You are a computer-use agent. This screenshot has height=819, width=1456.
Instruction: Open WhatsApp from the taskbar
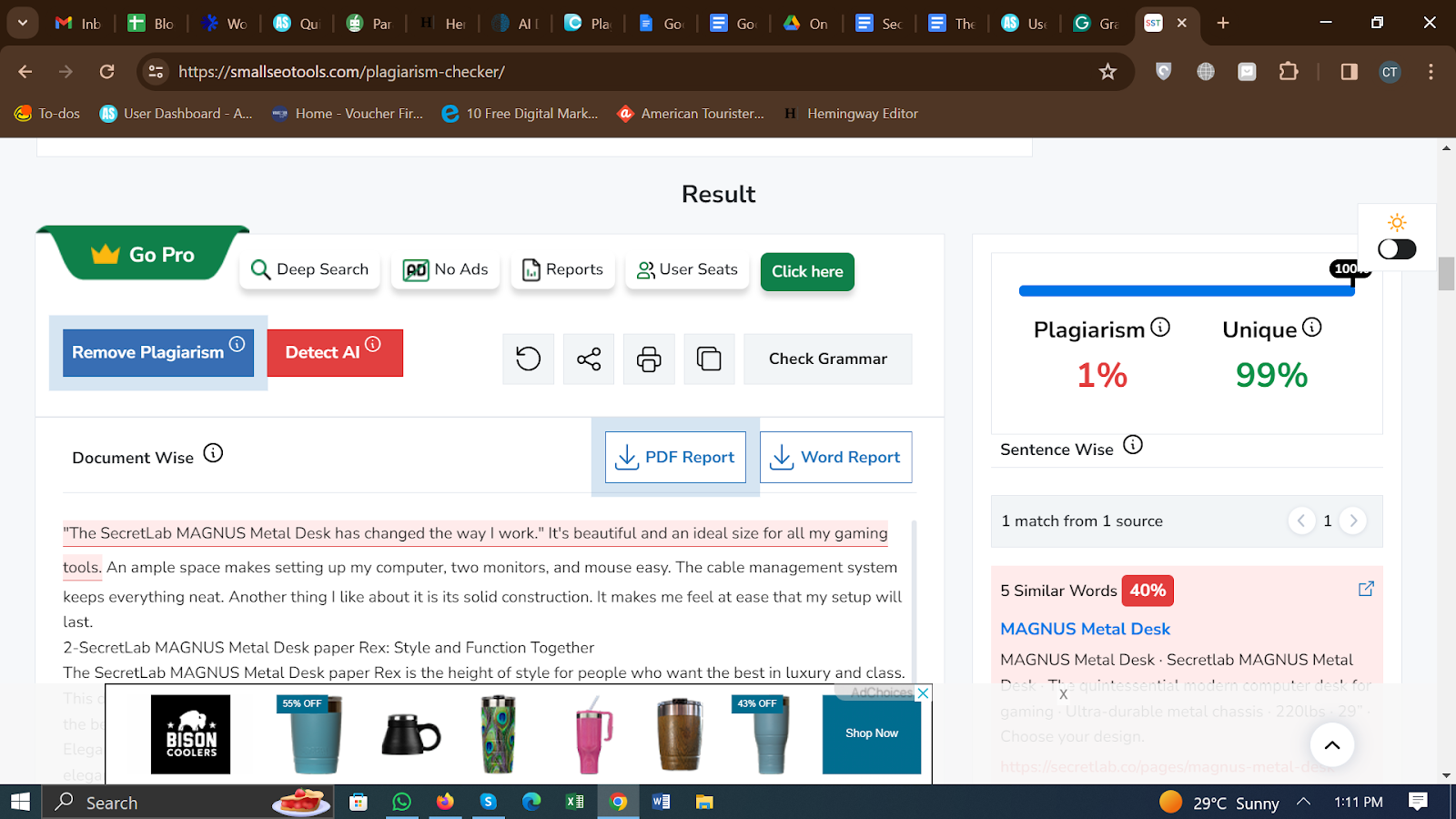[401, 802]
